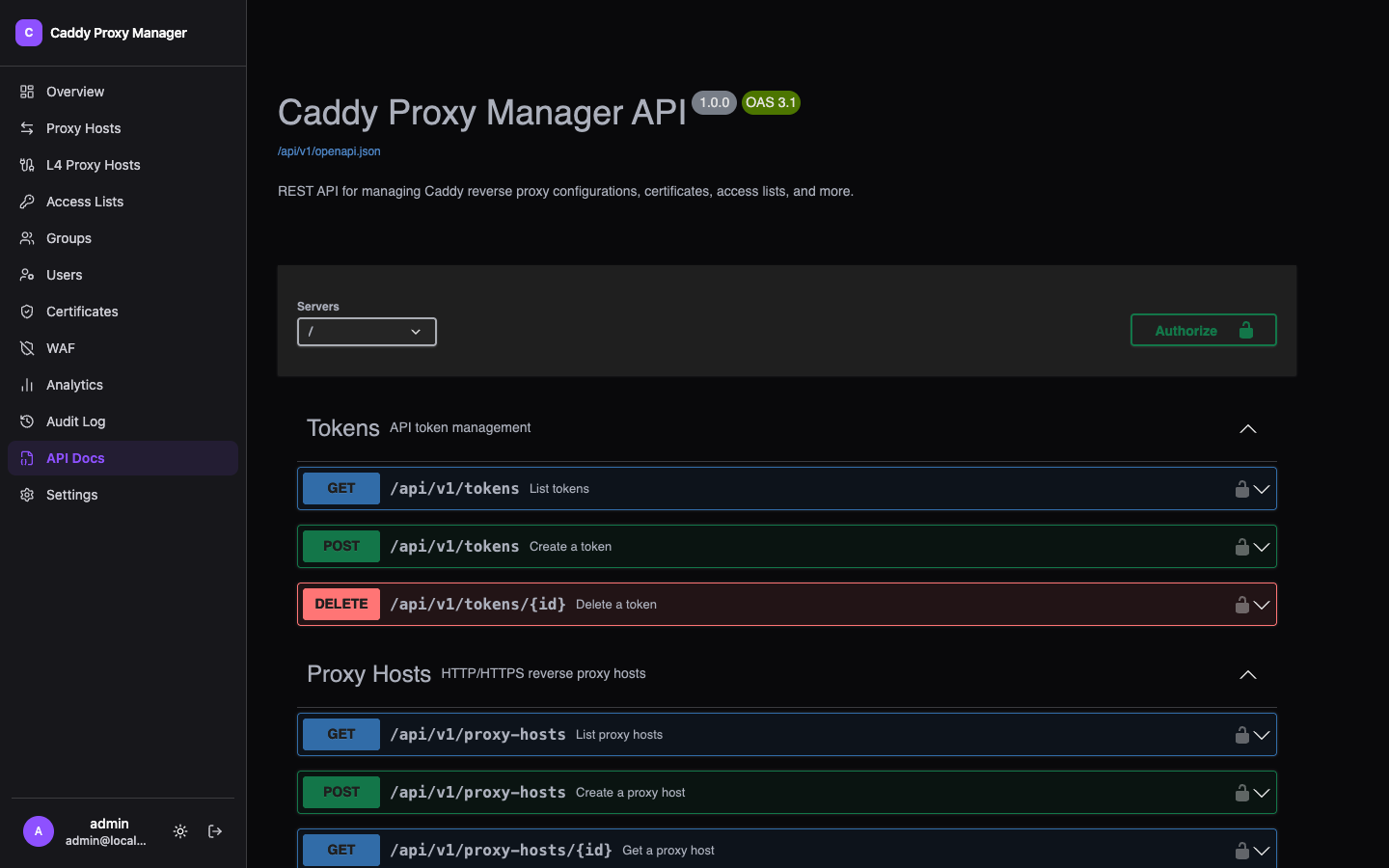Click the purple Caddy Proxy Manager logo
This screenshot has width=1389, height=868.
29,33
